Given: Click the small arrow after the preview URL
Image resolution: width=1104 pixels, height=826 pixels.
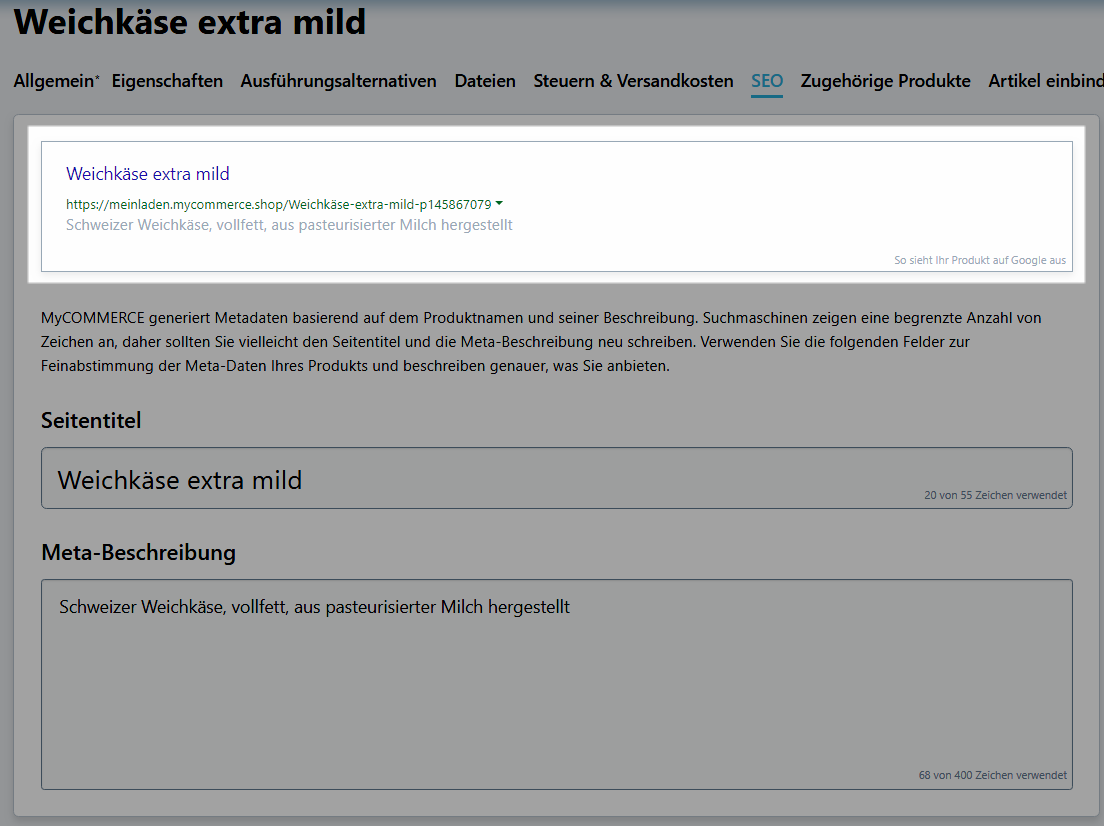Looking at the screenshot, I should (499, 203).
